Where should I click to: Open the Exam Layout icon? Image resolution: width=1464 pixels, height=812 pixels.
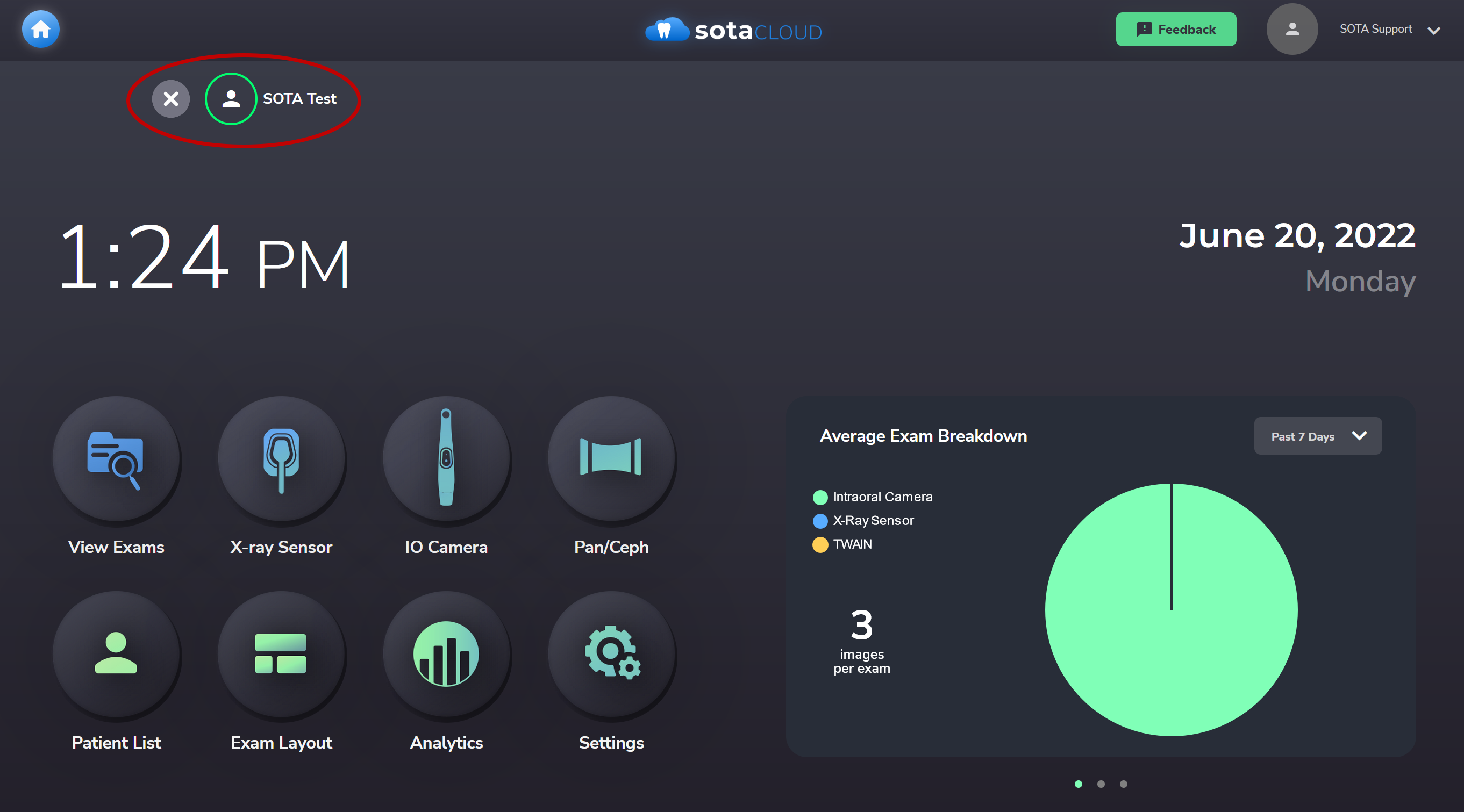click(x=281, y=653)
